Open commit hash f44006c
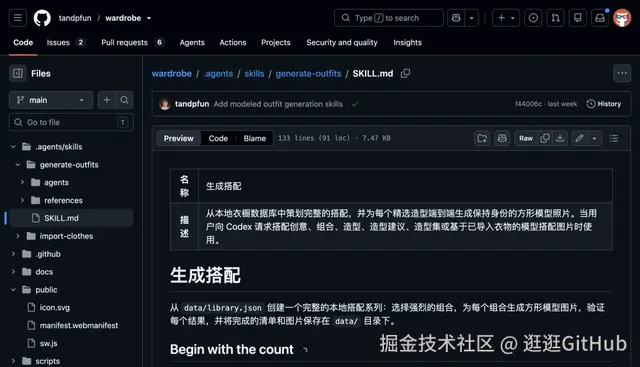Image resolution: width=640 pixels, height=367 pixels. tap(528, 104)
